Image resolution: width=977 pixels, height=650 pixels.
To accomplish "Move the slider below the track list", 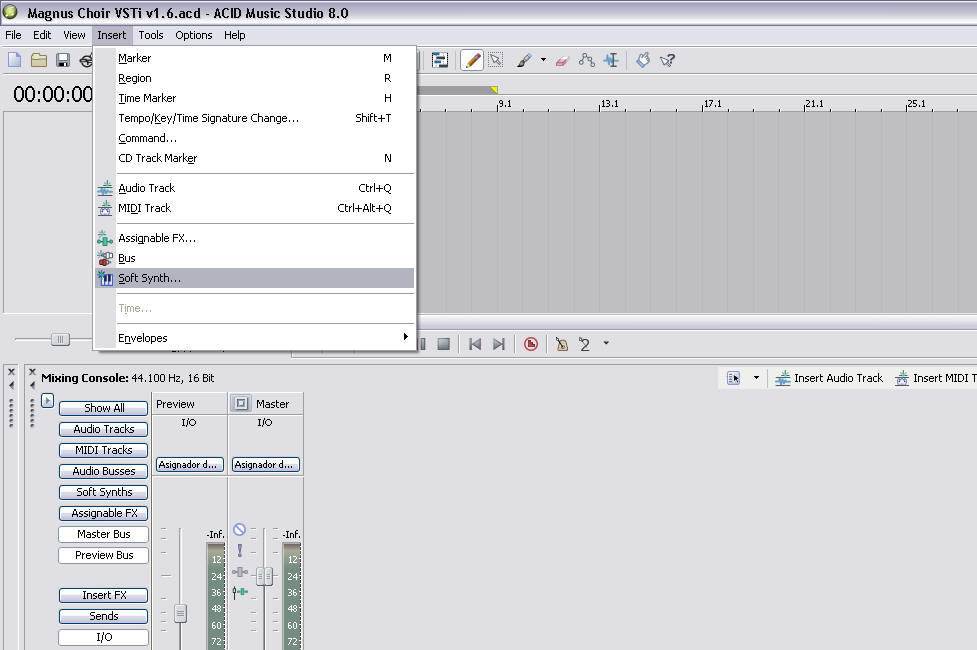I will [60, 339].
